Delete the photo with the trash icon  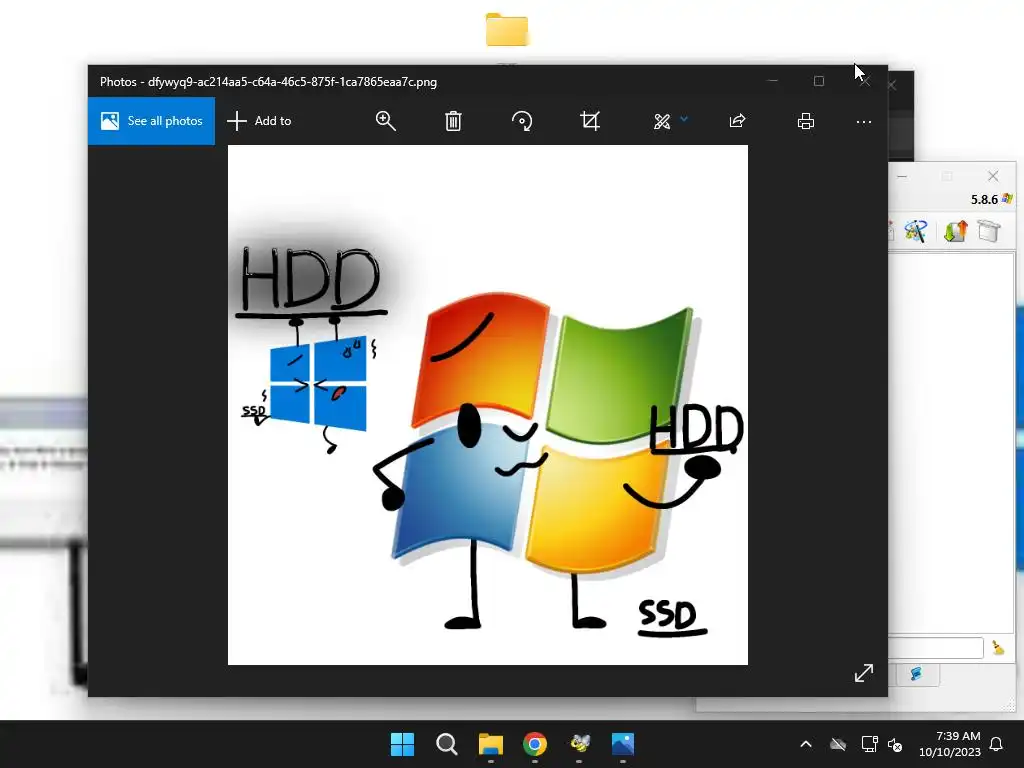[453, 121]
